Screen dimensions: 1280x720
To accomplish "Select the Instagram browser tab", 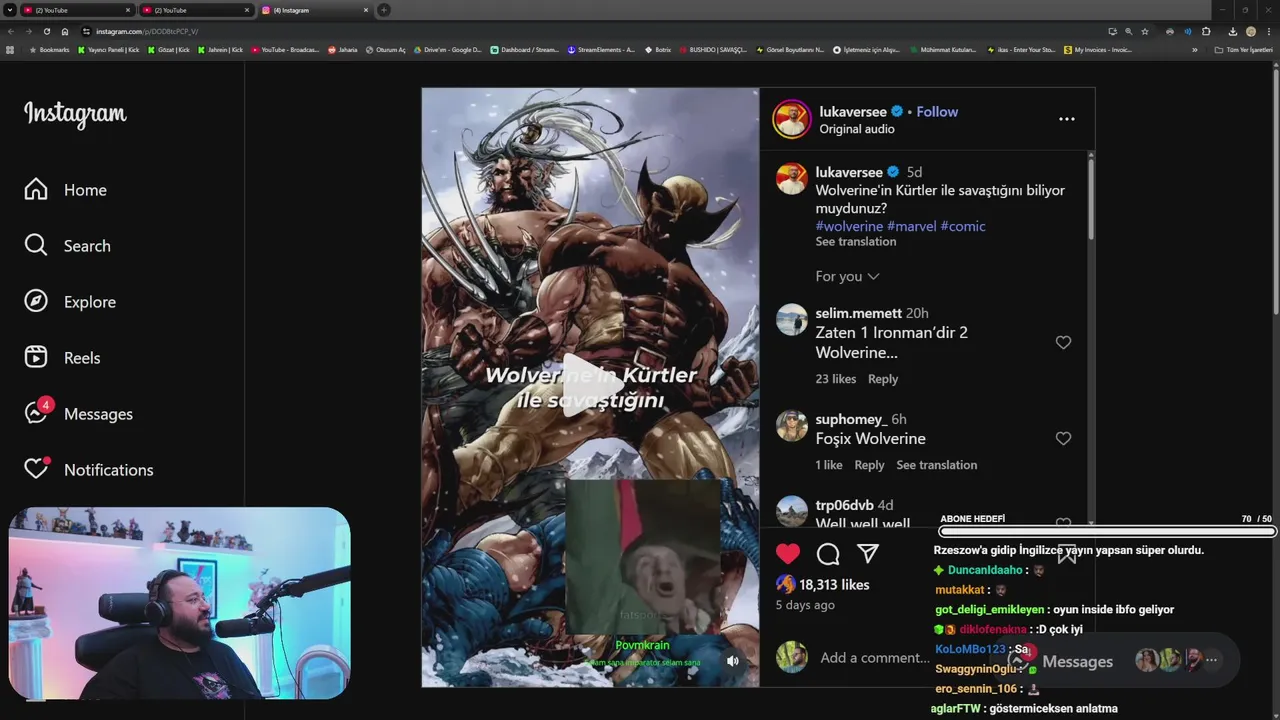I will coord(314,10).
